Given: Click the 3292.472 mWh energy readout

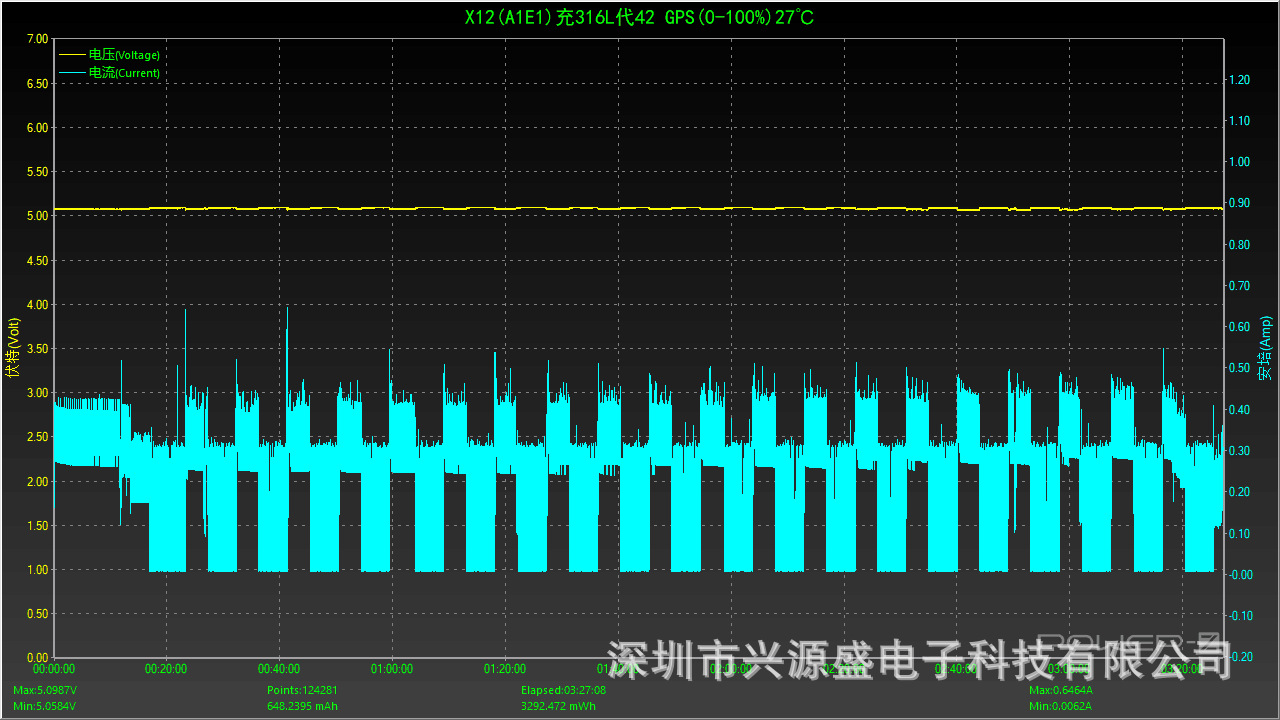Looking at the screenshot, I should [x=560, y=706].
